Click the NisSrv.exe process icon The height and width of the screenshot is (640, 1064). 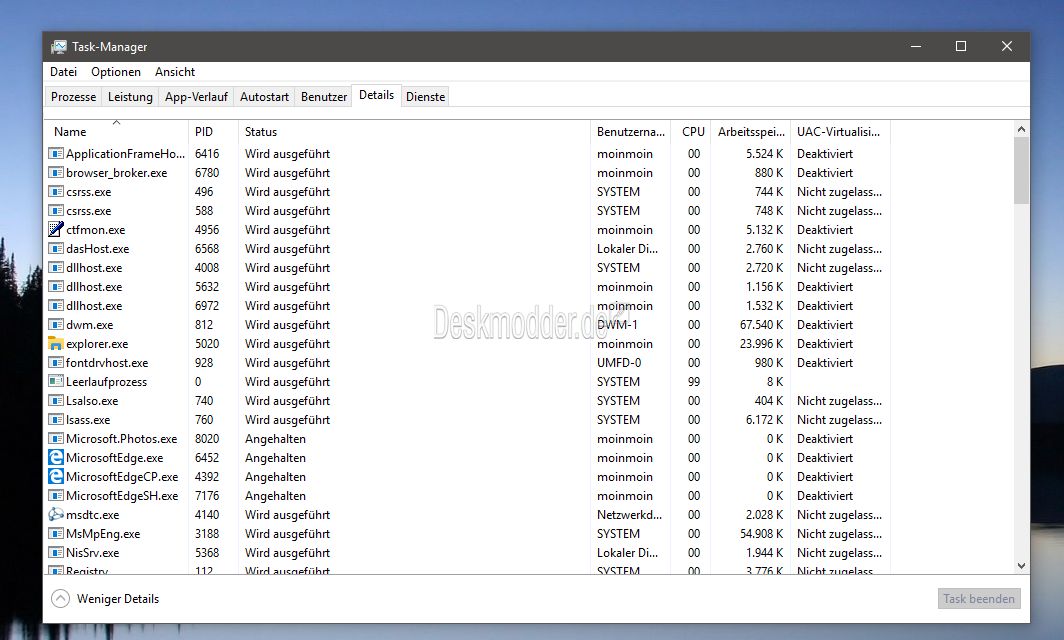coord(56,552)
